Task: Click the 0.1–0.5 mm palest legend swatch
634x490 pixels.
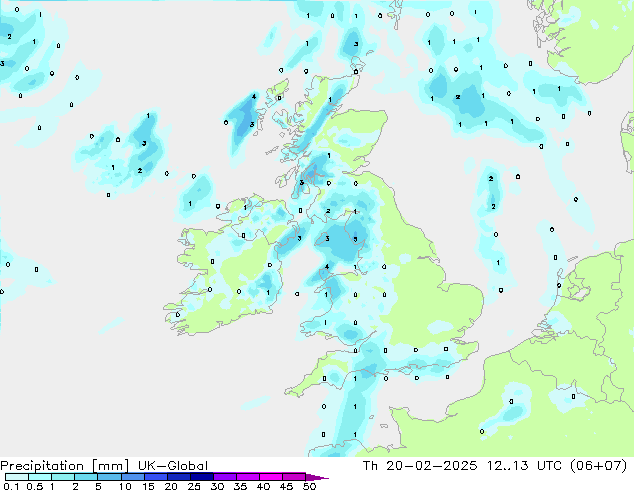Action: [17, 477]
